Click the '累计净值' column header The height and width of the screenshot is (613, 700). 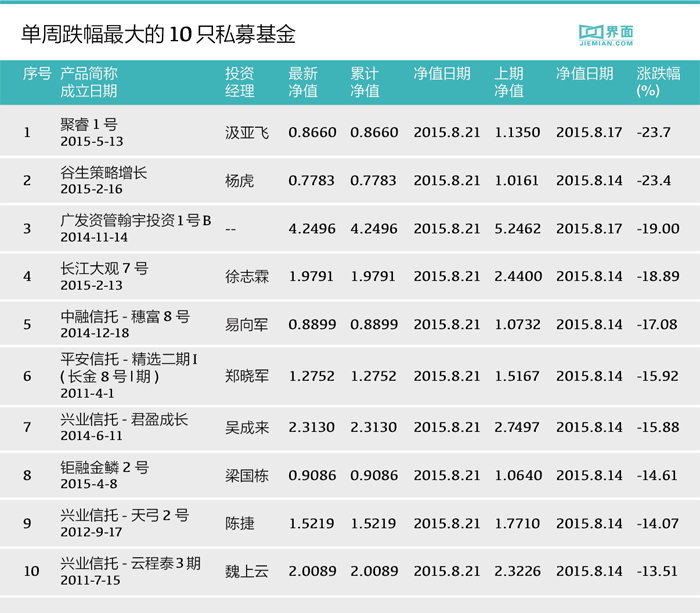[x=365, y=82]
